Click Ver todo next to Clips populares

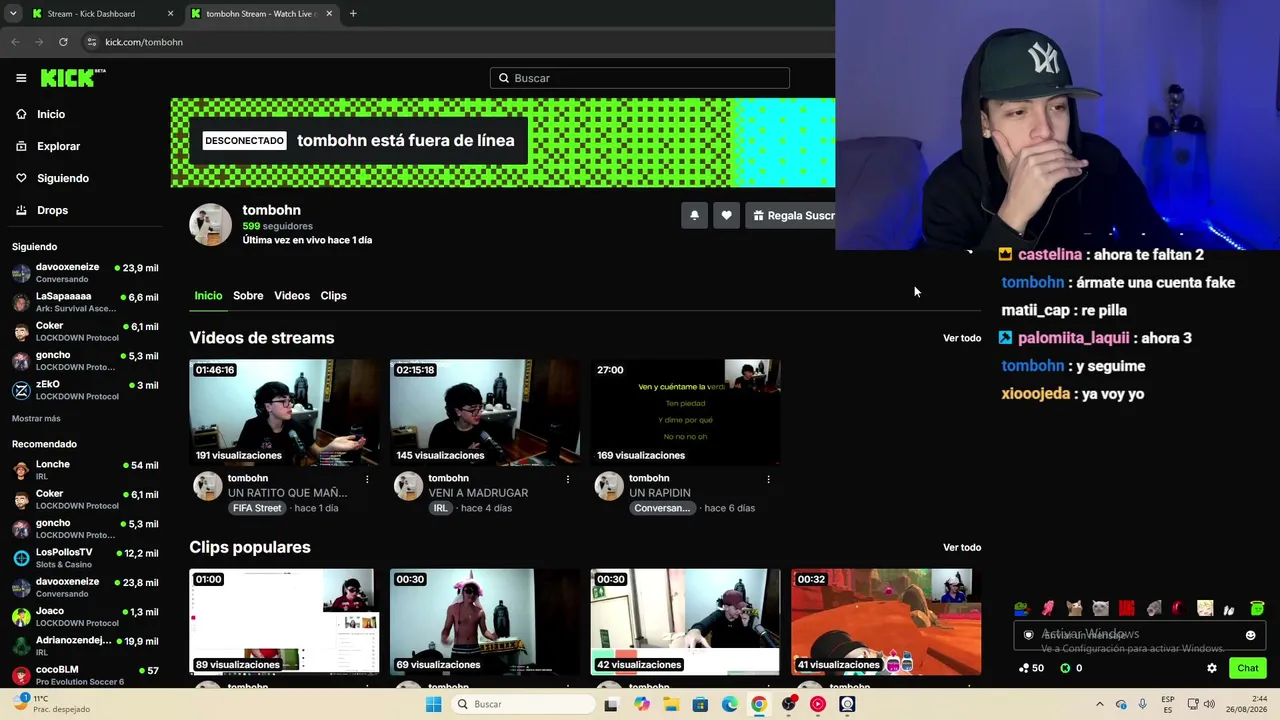(962, 548)
